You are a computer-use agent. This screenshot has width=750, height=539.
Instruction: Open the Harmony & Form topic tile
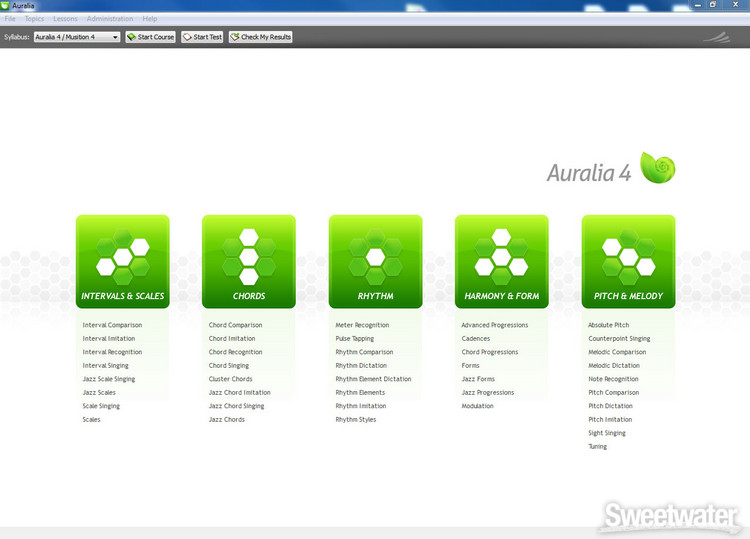tap(501, 262)
